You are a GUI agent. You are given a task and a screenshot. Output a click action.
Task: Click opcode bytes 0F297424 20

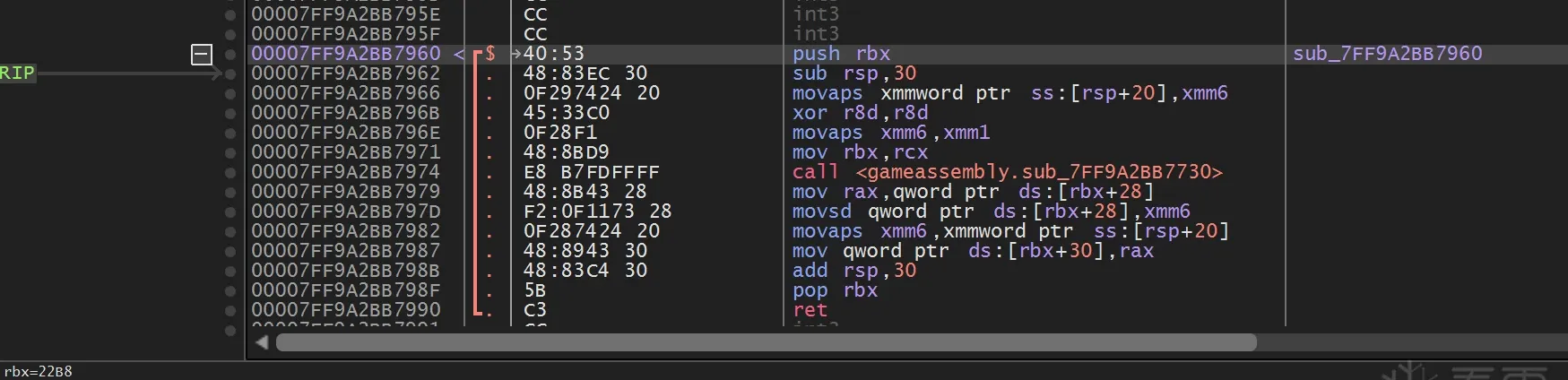pos(592,93)
